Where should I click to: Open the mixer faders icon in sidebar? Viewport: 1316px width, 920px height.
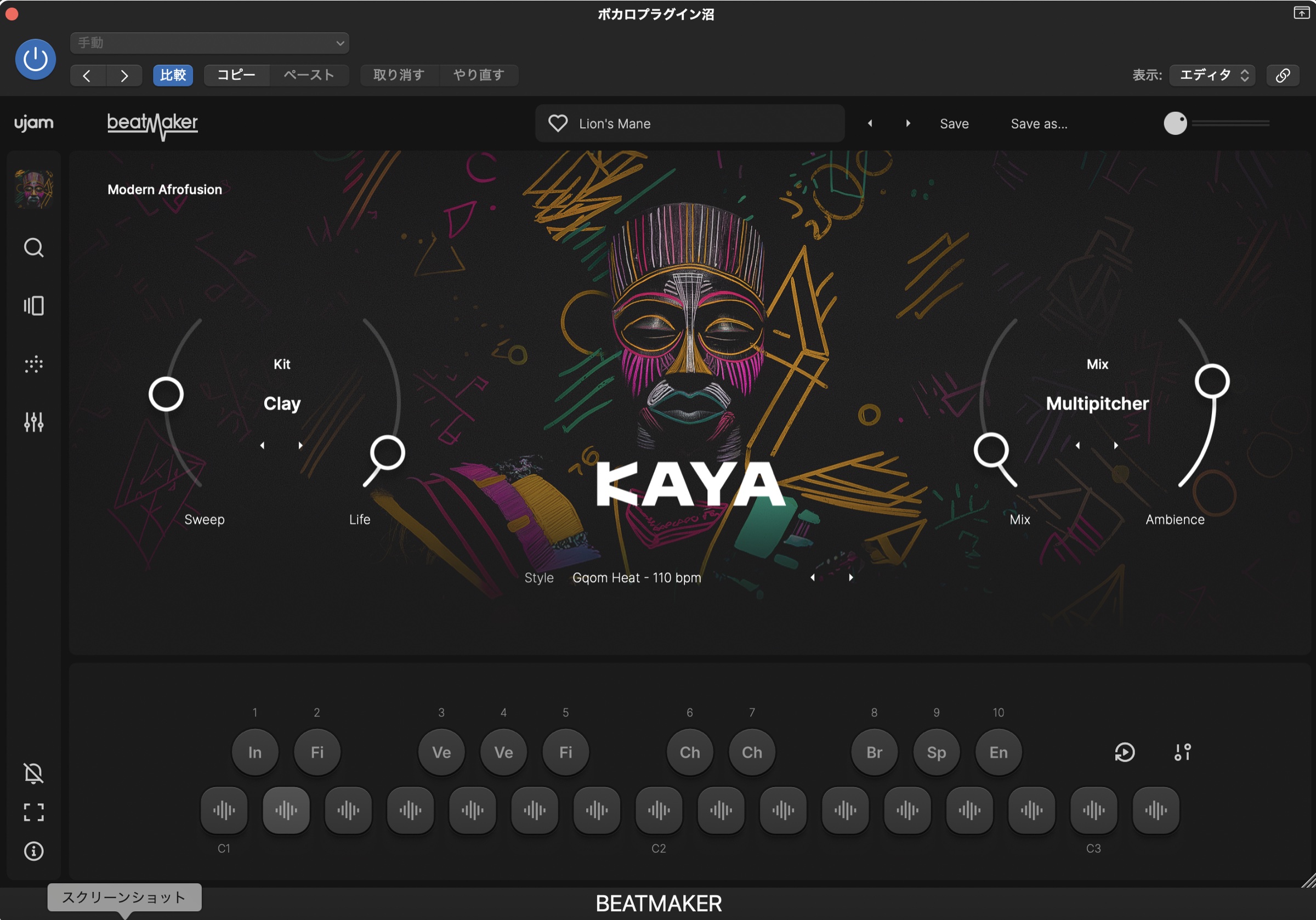[x=34, y=422]
